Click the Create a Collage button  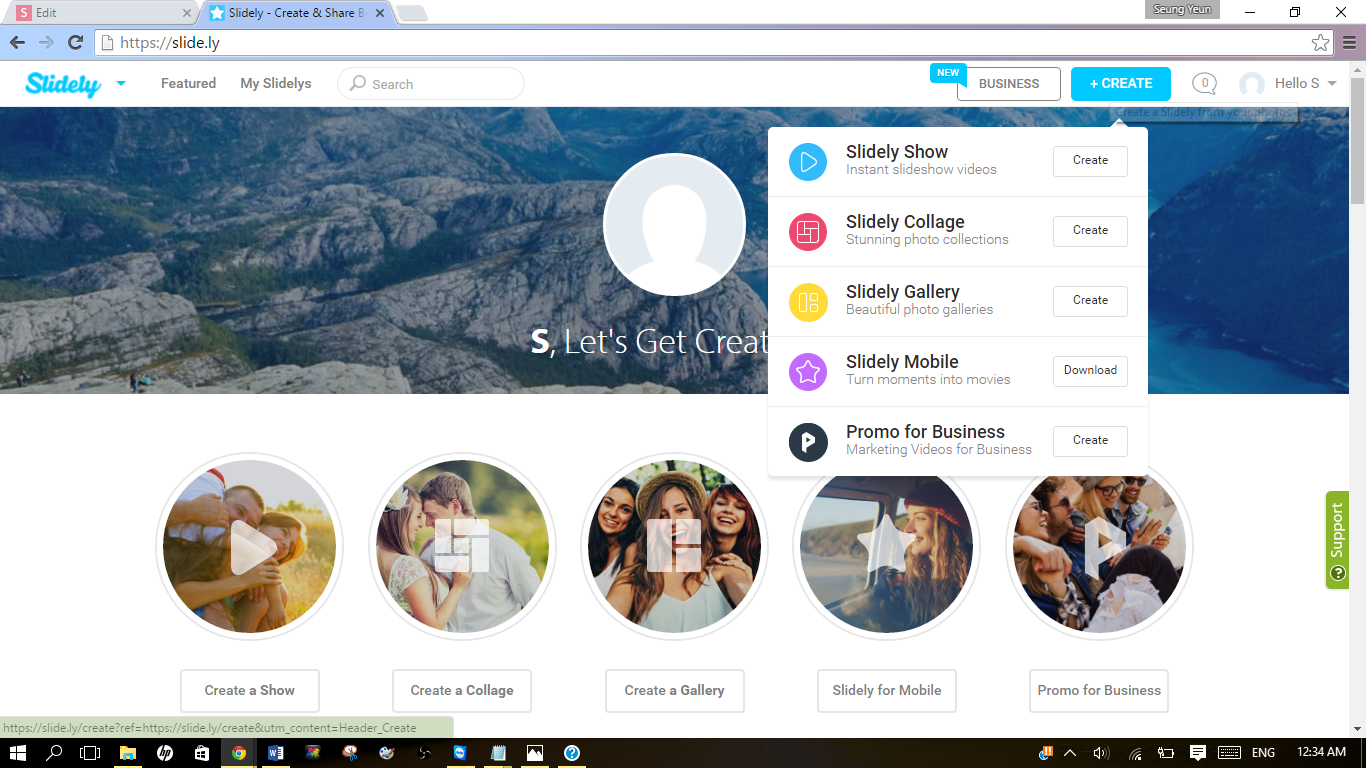[462, 691]
